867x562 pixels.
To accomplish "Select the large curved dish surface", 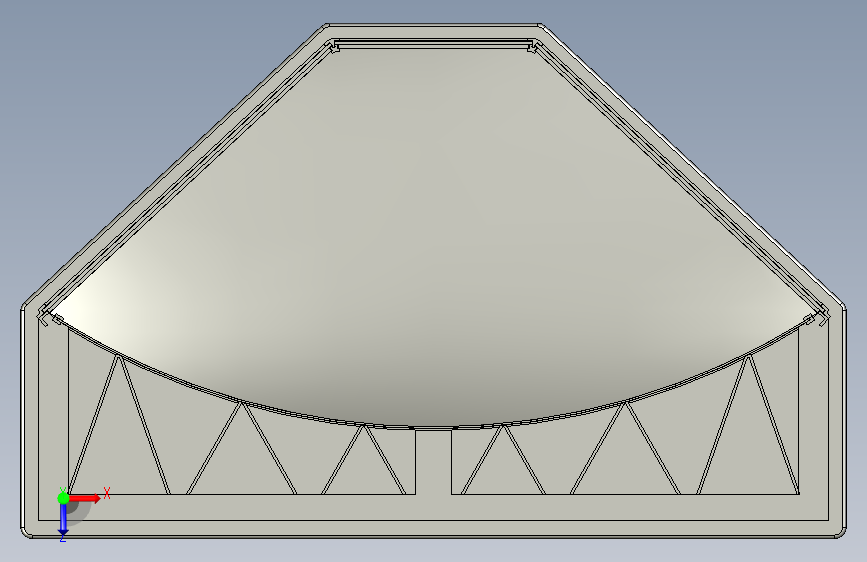I will (x=434, y=238).
